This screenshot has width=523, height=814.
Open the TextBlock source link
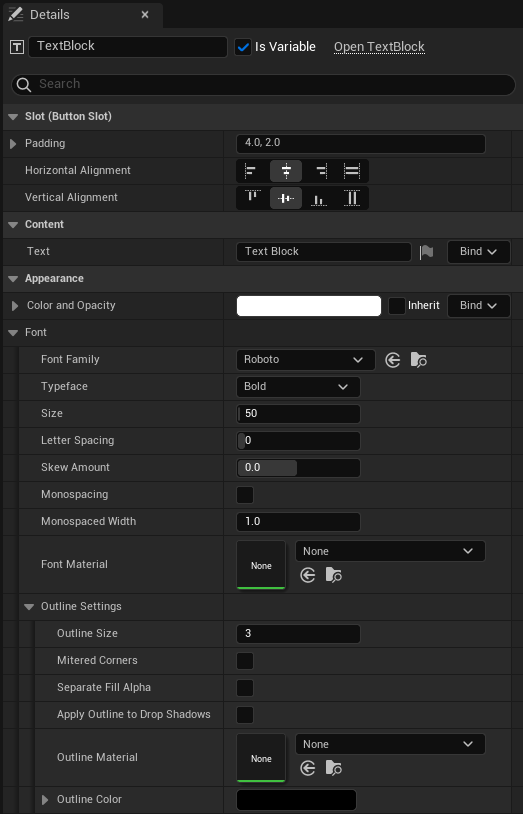(x=379, y=47)
